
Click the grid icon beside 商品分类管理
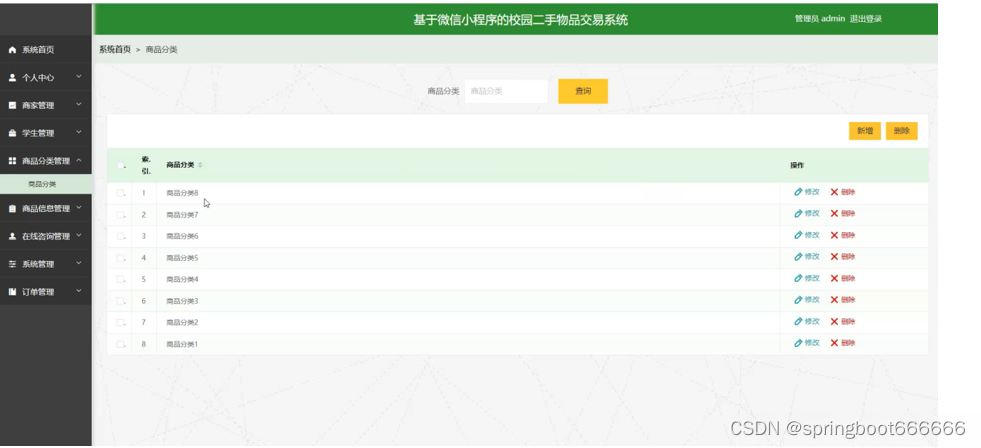[13, 161]
